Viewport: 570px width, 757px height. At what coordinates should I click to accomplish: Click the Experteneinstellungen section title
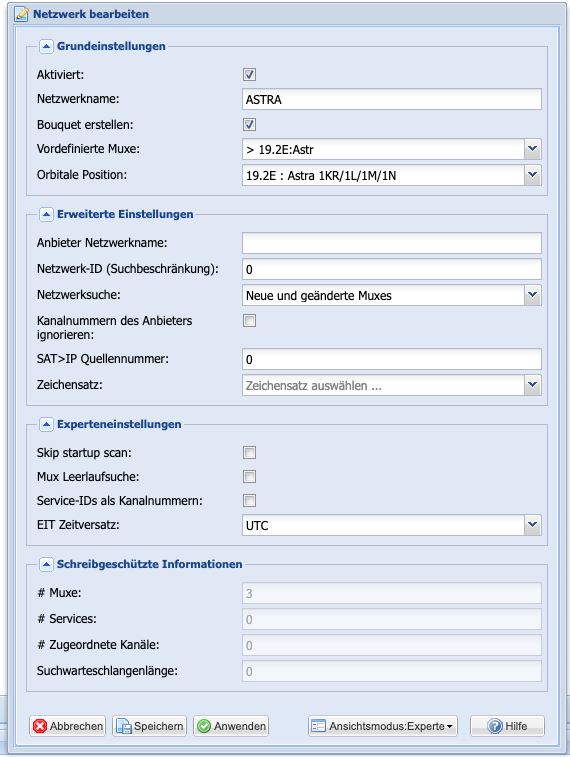[119, 424]
